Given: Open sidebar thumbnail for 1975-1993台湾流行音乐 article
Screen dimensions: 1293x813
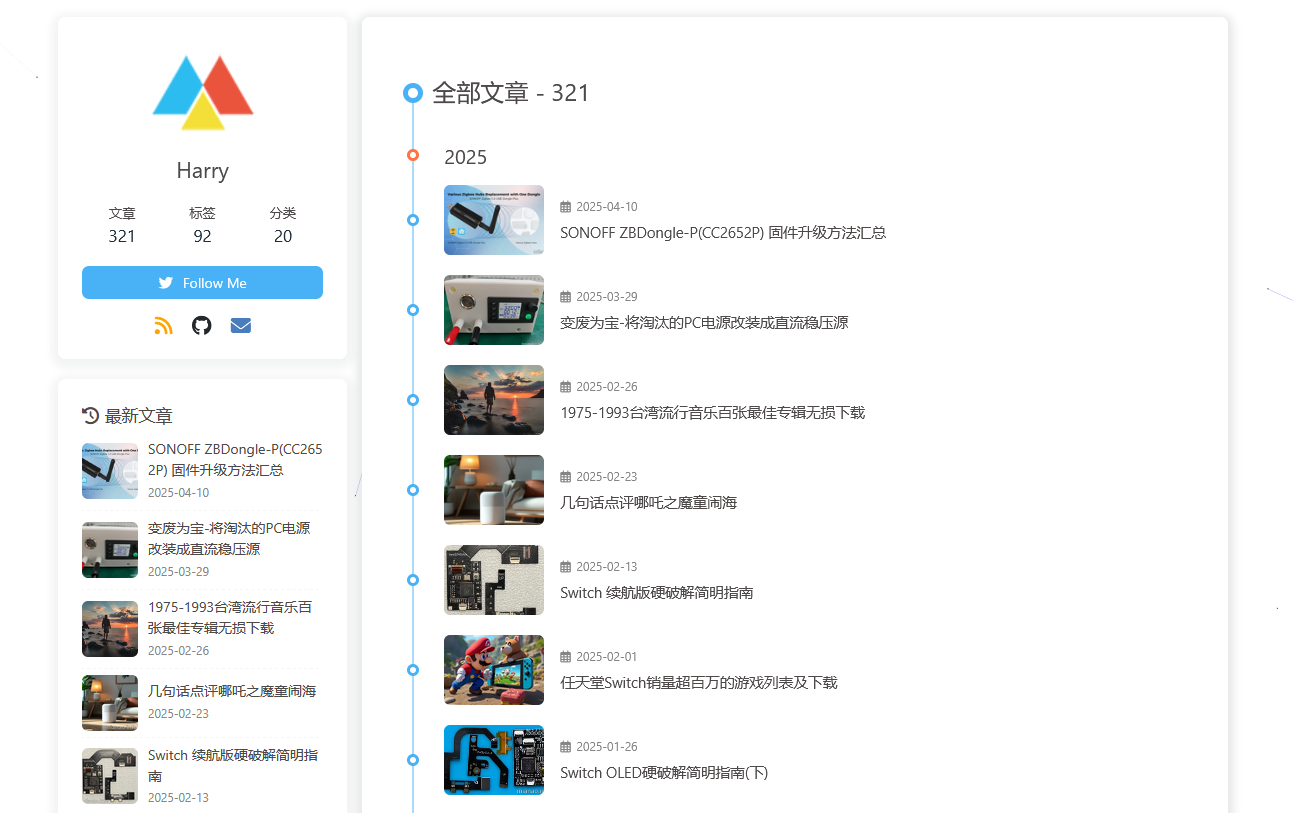Looking at the screenshot, I should pyautogui.click(x=110, y=629).
